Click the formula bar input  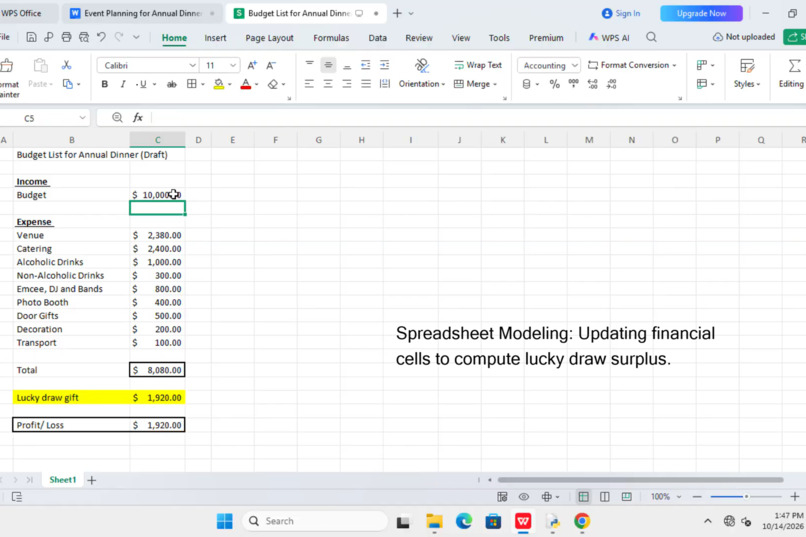tap(478, 118)
